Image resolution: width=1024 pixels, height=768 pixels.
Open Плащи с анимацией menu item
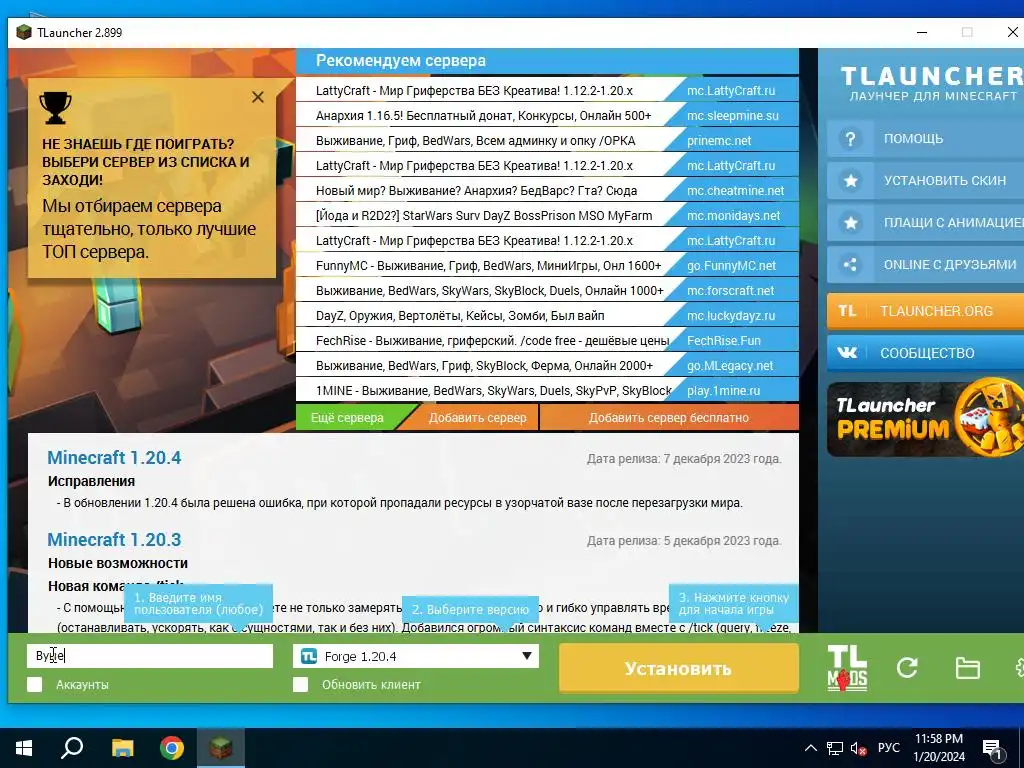point(925,223)
